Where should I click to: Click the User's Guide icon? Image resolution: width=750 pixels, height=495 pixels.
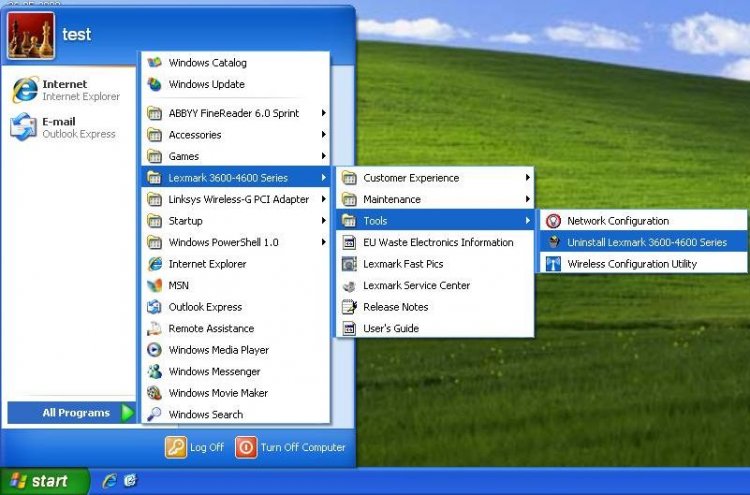pos(349,329)
